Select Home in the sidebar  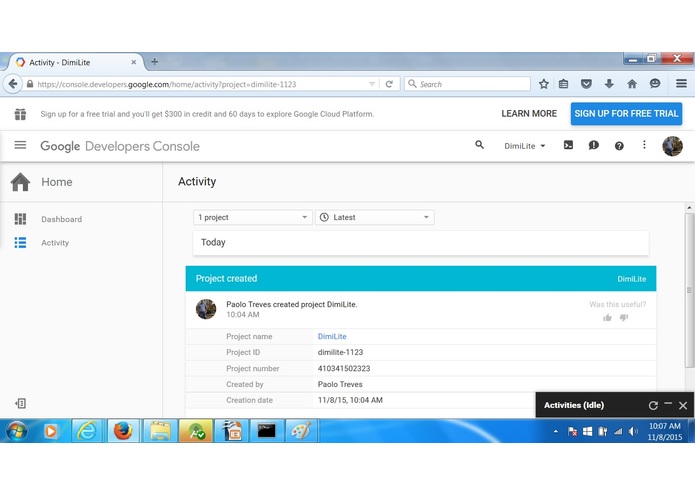[x=57, y=182]
